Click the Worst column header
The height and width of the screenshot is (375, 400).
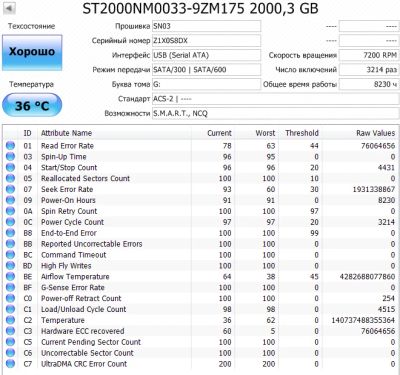[265, 133]
